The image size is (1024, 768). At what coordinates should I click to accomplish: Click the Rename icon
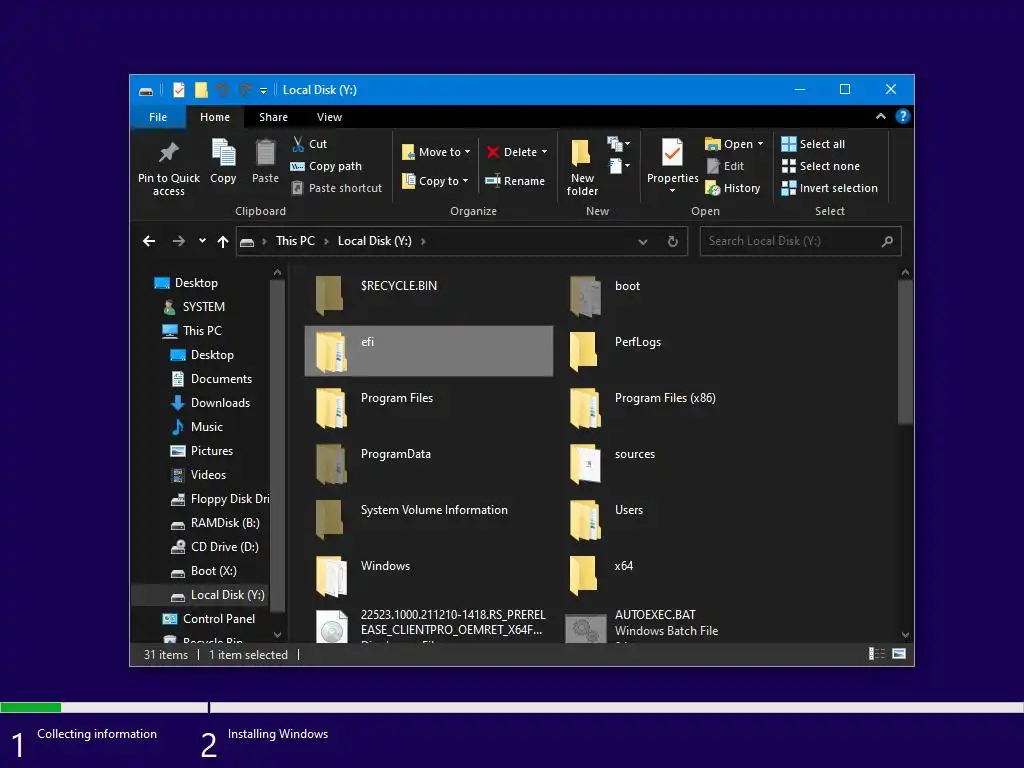pos(493,181)
